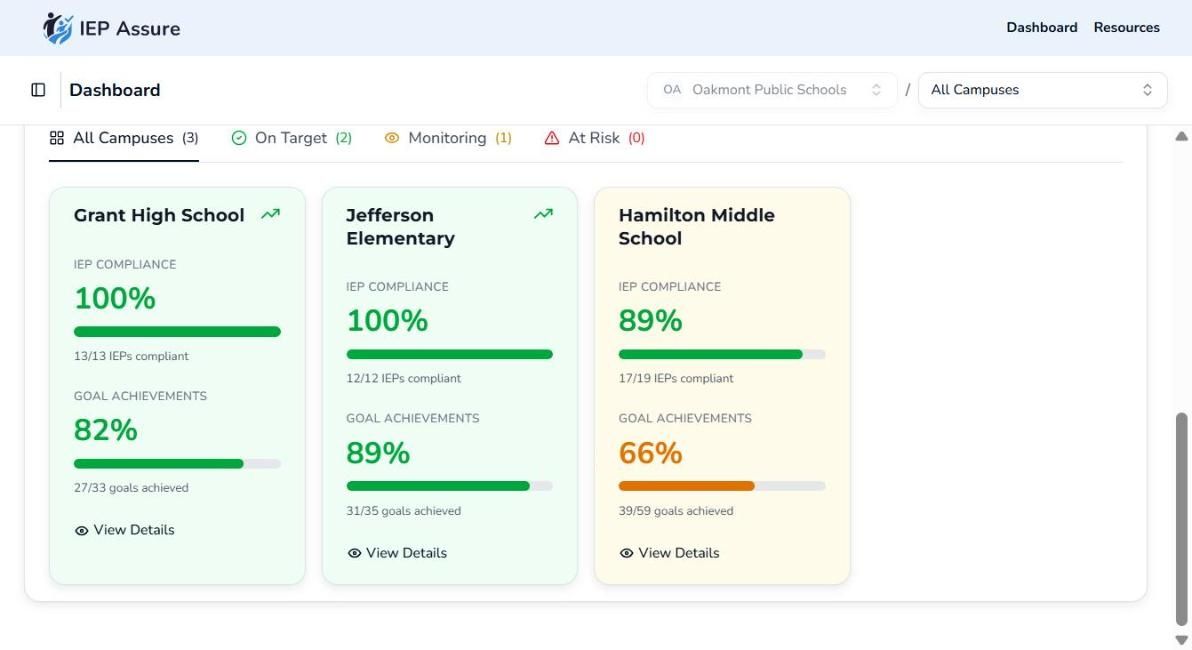Click the eye icon for Grant High School details
Image resolution: width=1192 pixels, height=650 pixels.
(81, 531)
